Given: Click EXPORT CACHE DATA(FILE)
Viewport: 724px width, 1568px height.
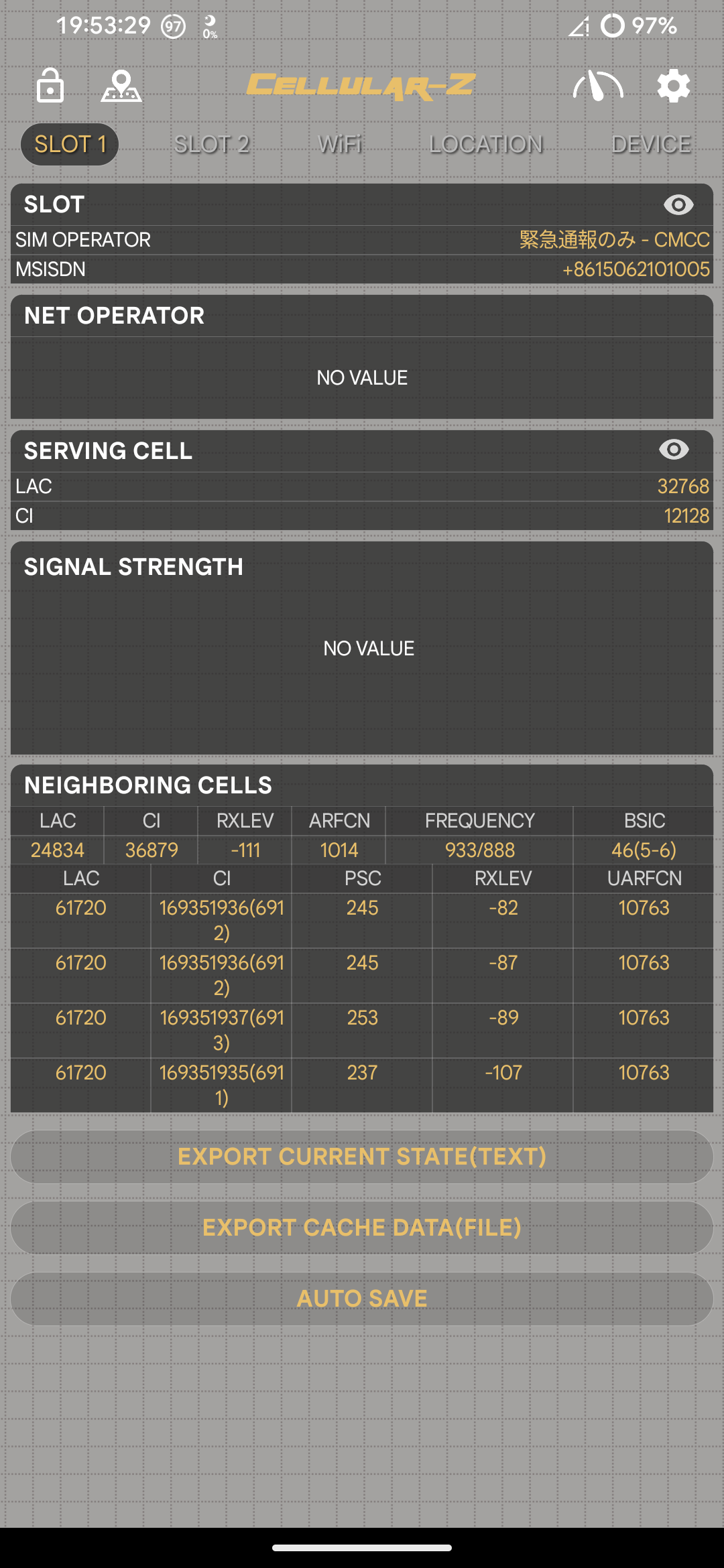Looking at the screenshot, I should pos(362,1228).
